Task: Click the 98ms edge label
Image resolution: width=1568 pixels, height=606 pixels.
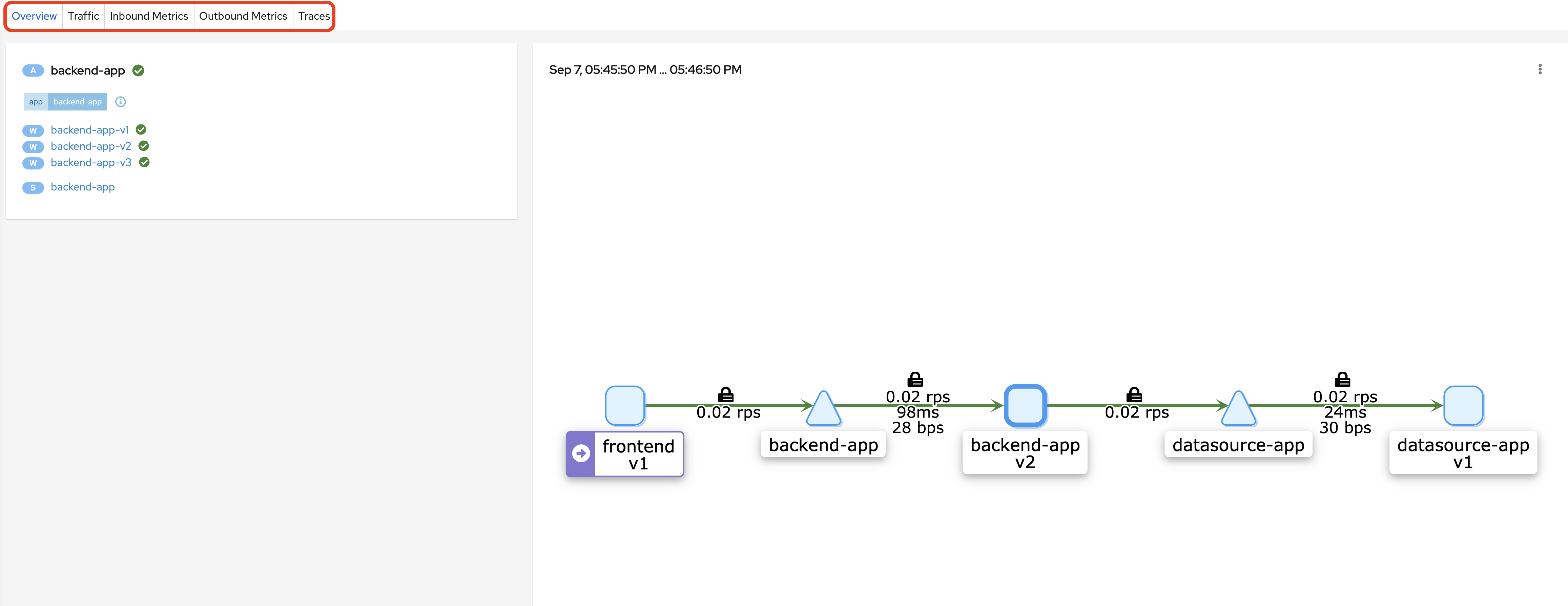Action: tap(917, 412)
